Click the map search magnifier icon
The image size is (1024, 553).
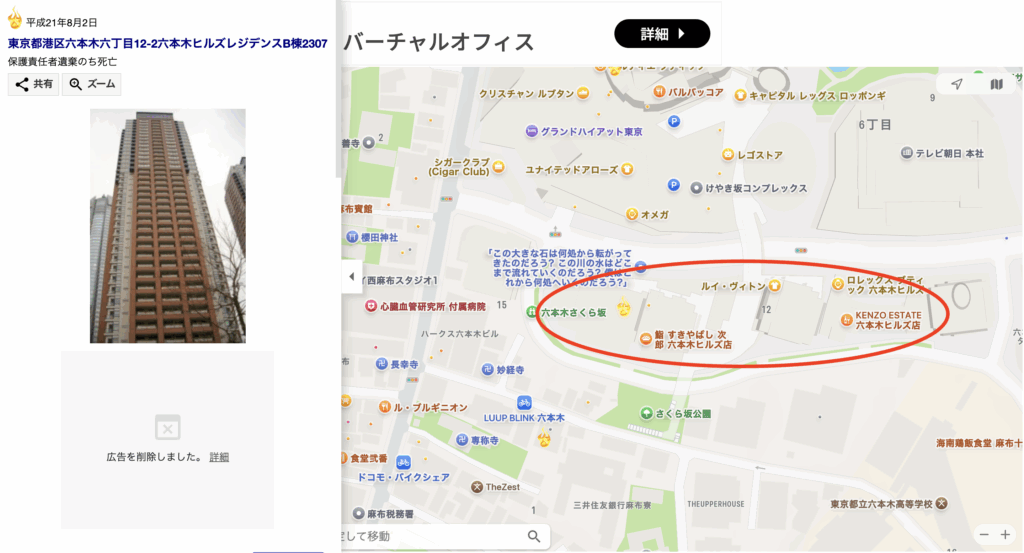[x=534, y=536]
